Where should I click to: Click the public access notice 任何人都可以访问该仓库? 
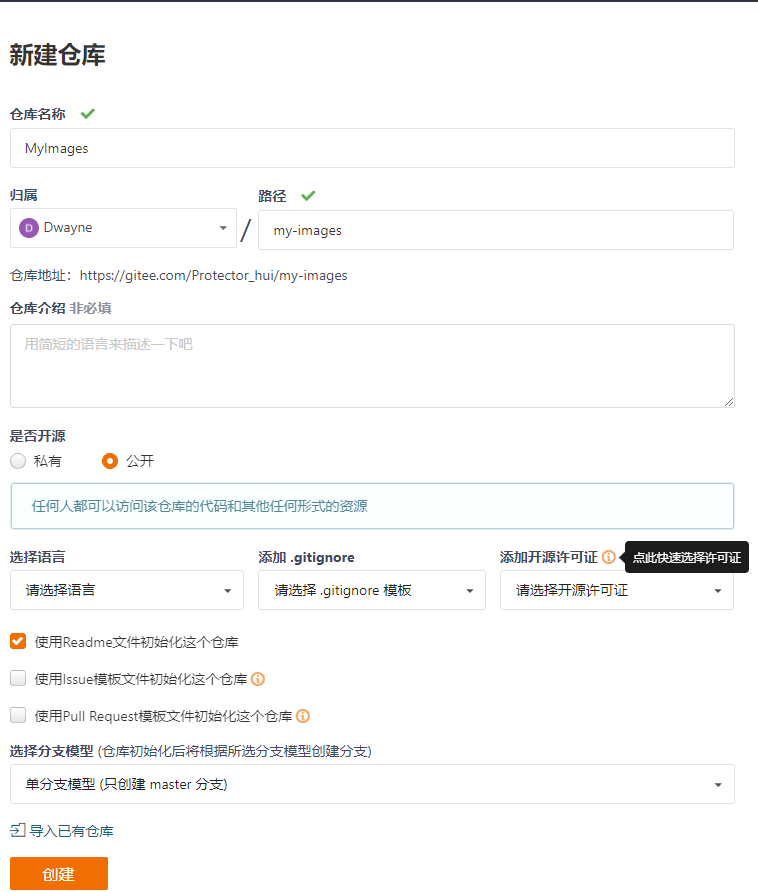point(372,506)
